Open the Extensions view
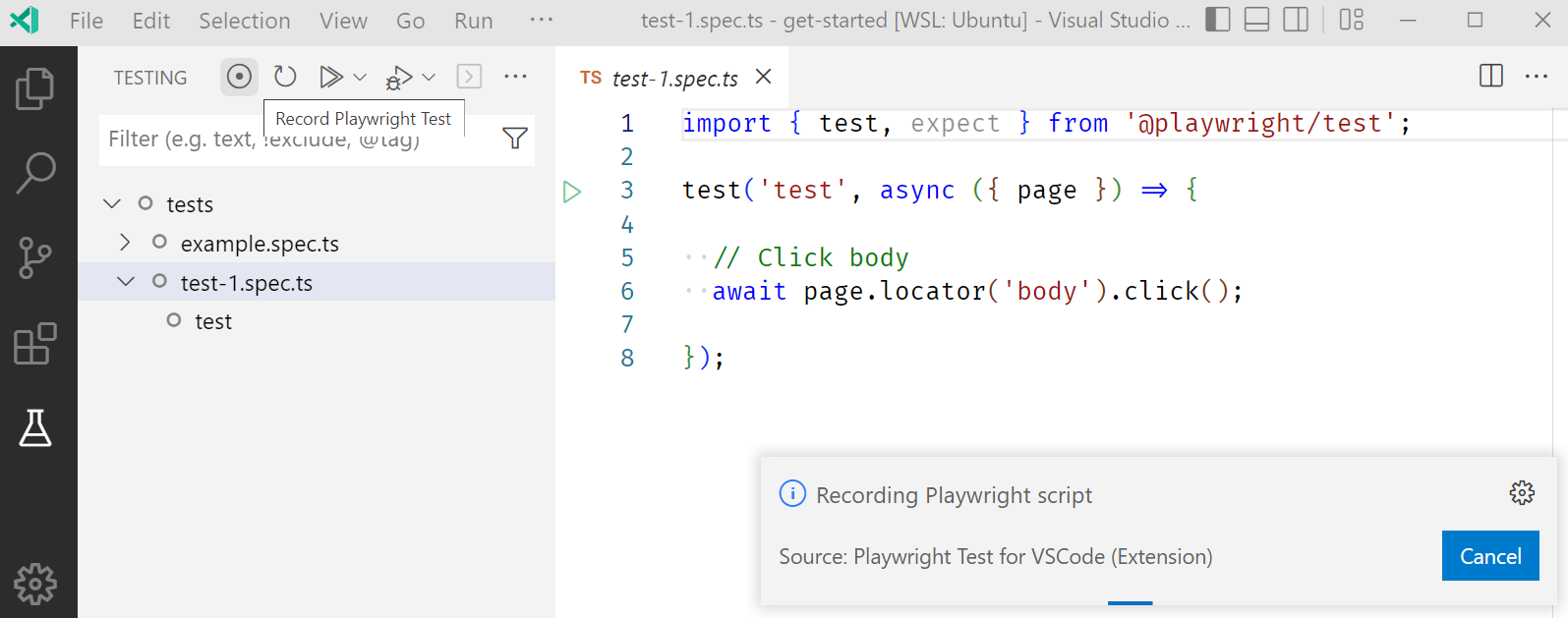This screenshot has width=1568, height=618. 35,344
